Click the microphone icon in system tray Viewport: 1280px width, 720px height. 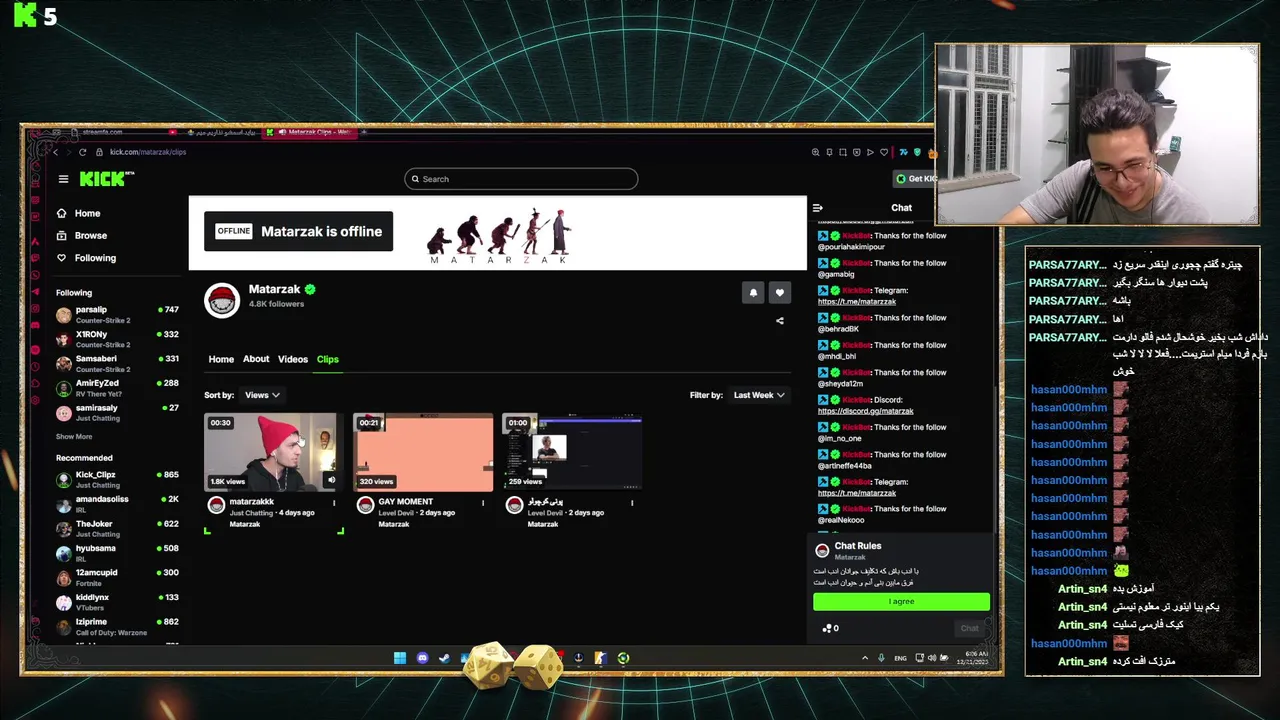pos(881,658)
